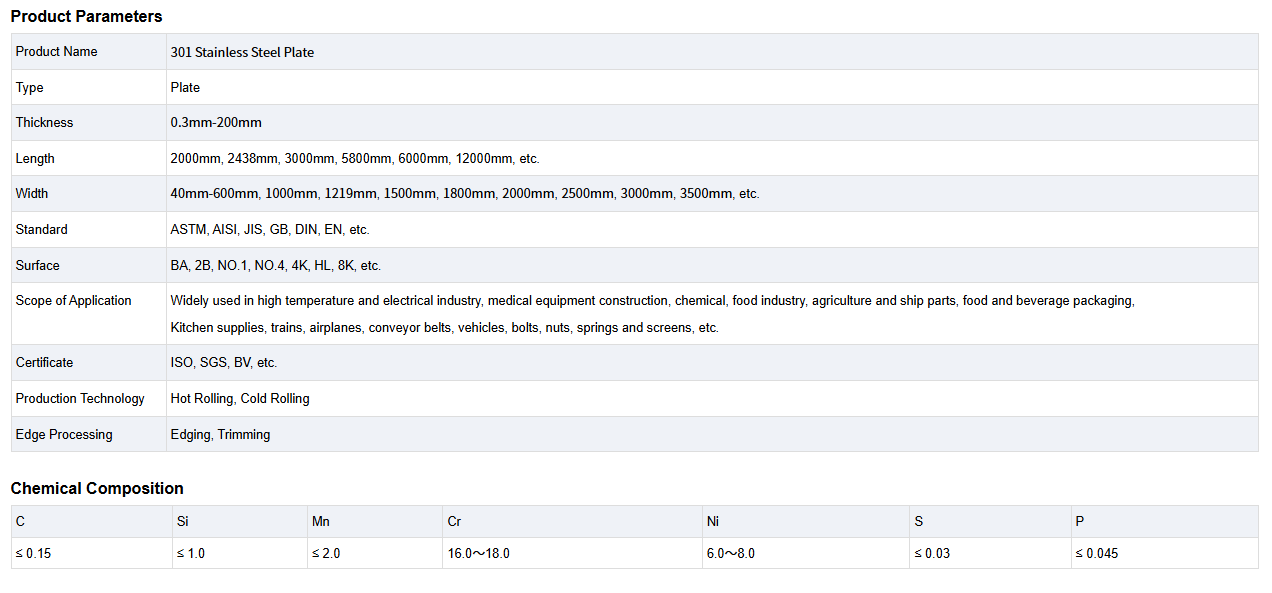Click the Thickness row label
This screenshot has height=593, width=1272.
(x=44, y=122)
